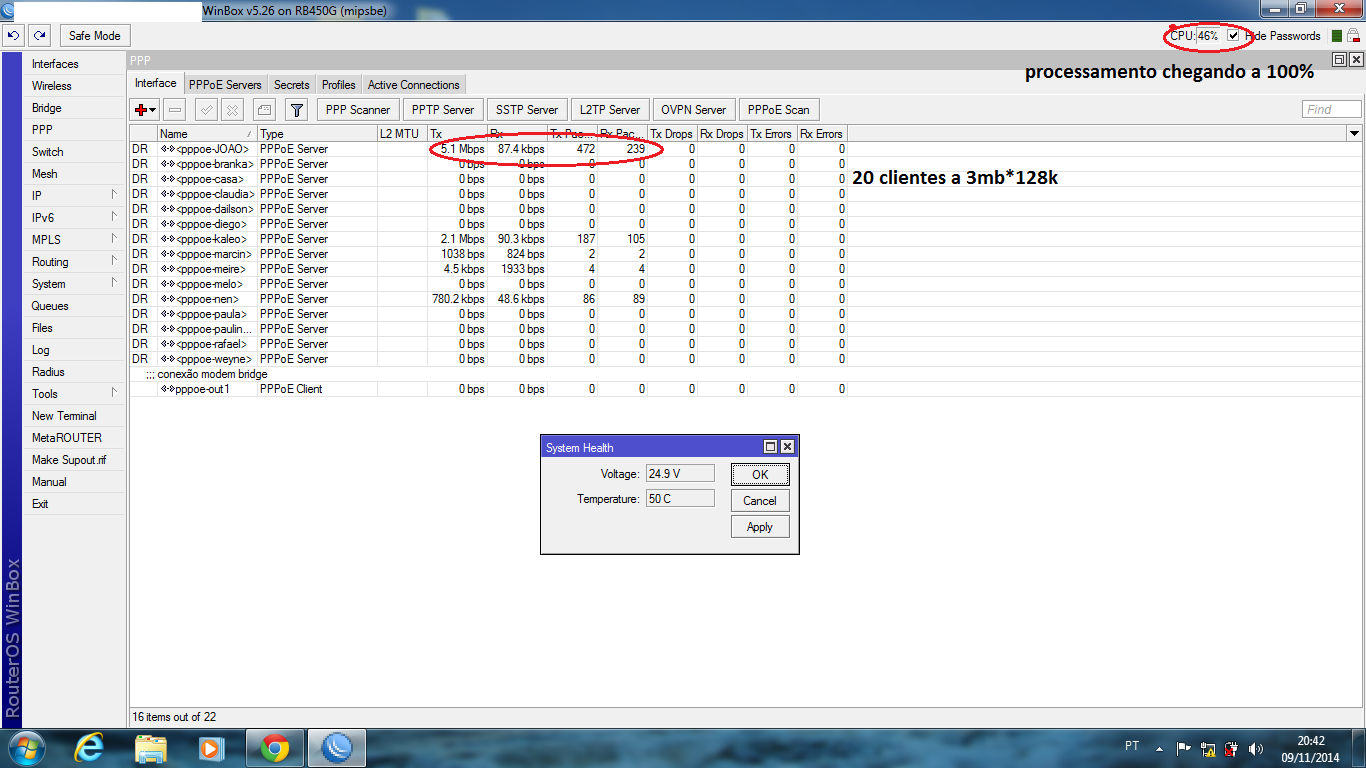Click the System Health dialog restore button
This screenshot has height=768, width=1366.
771,447
